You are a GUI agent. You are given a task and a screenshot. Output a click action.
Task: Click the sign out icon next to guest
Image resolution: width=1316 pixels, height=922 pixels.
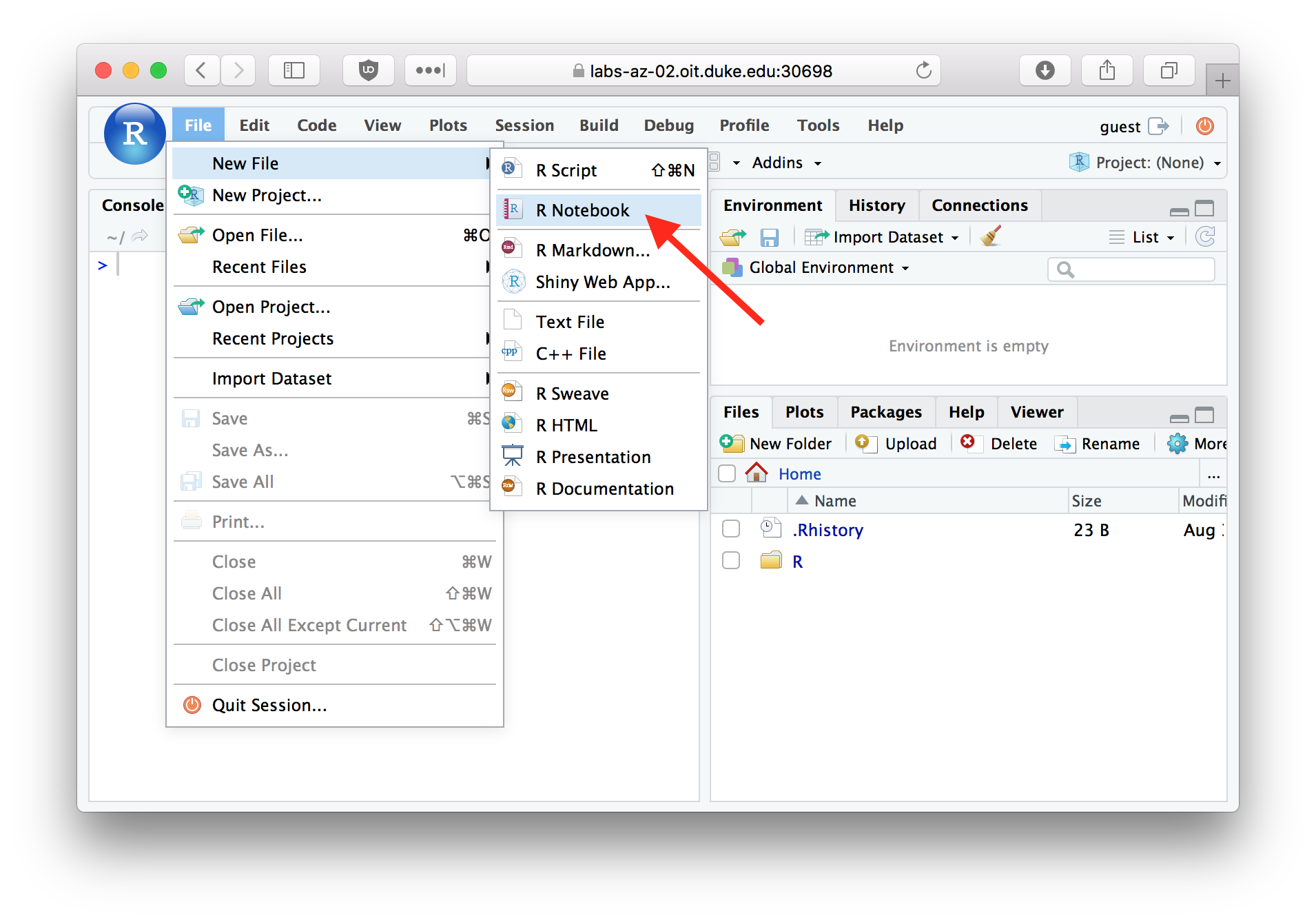1159,126
